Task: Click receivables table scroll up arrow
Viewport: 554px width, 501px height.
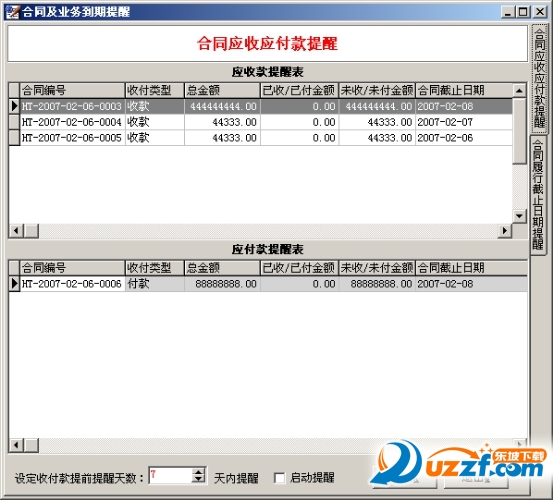Action: pyautogui.click(x=519, y=90)
